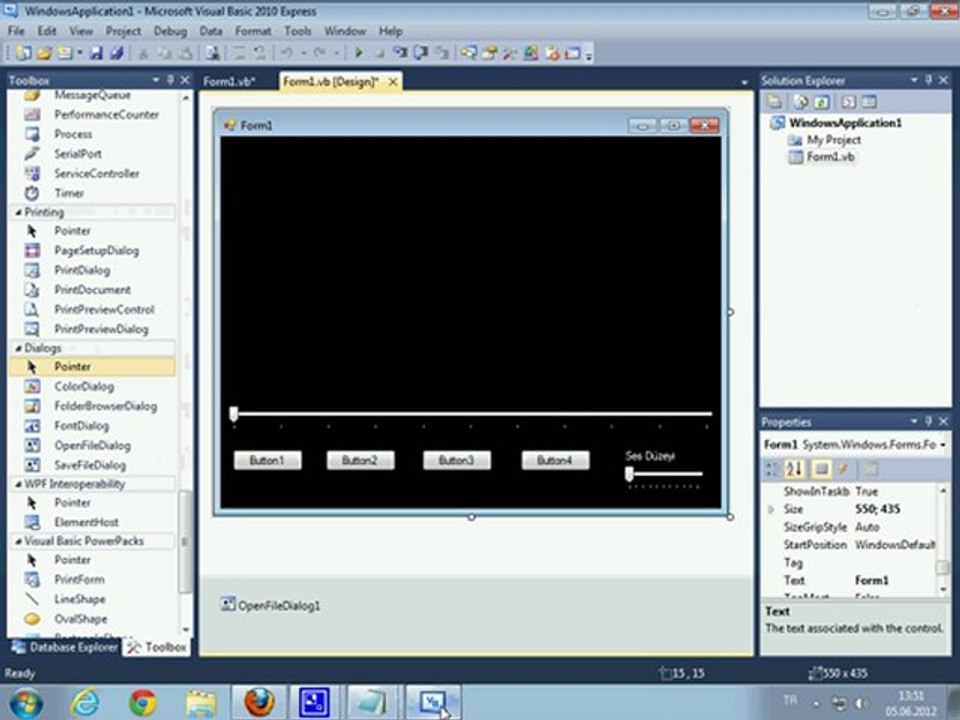Open the Debug menu
This screenshot has height=720, width=960.
point(170,31)
